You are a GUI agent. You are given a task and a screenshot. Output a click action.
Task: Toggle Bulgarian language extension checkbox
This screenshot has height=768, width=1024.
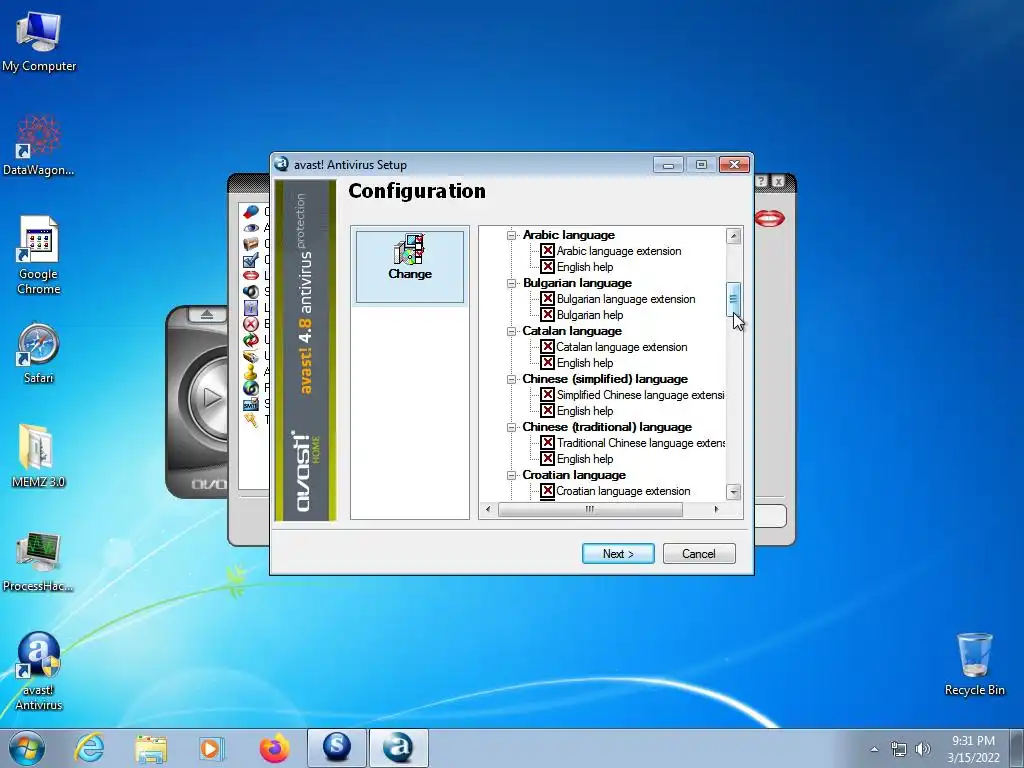coord(547,298)
